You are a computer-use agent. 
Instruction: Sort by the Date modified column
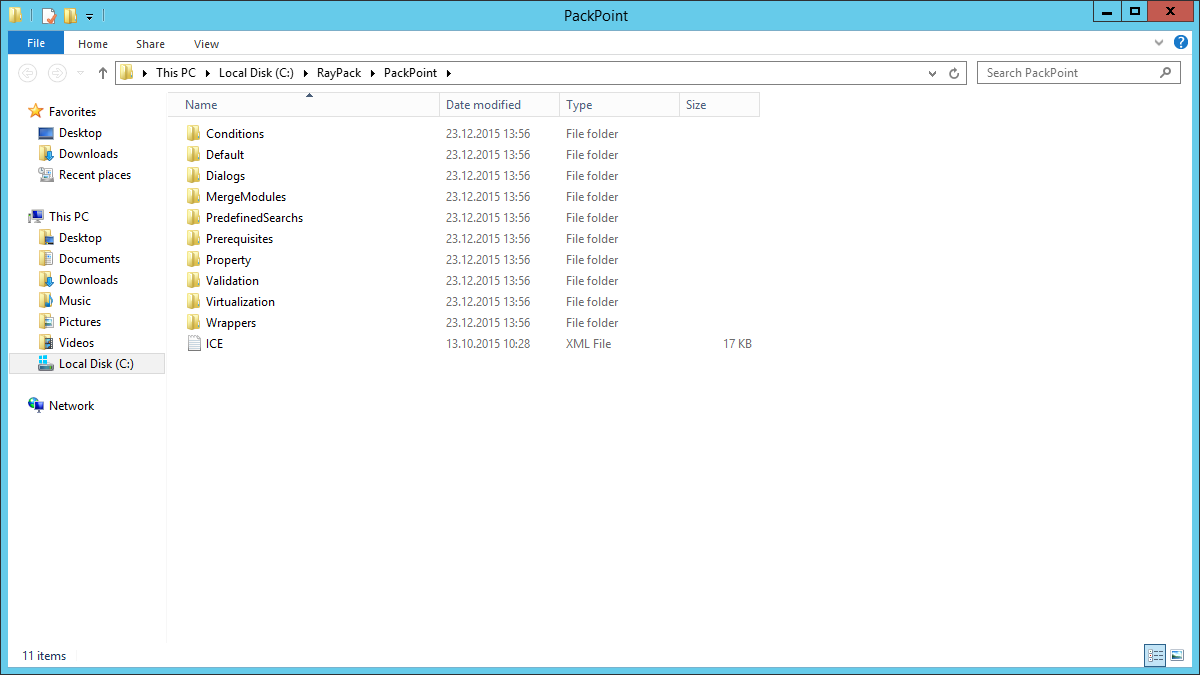point(483,105)
